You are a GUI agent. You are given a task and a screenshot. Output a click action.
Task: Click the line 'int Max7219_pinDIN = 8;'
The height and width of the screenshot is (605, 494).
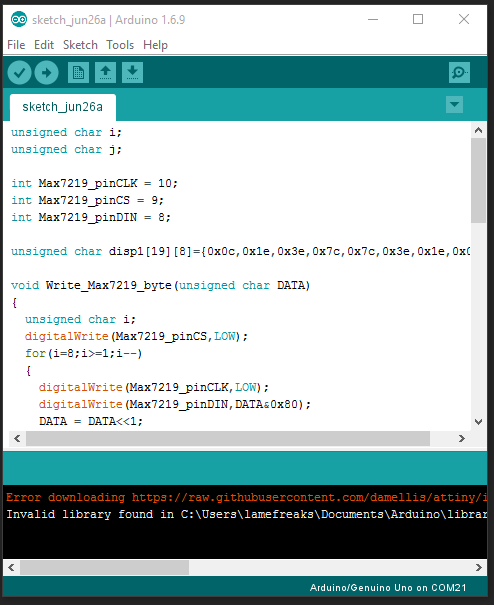[91, 217]
